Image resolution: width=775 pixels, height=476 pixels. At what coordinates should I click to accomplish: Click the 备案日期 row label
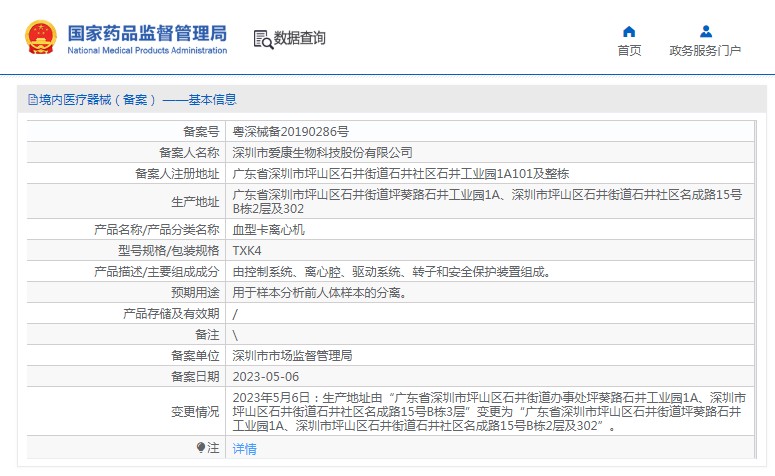pyautogui.click(x=195, y=377)
